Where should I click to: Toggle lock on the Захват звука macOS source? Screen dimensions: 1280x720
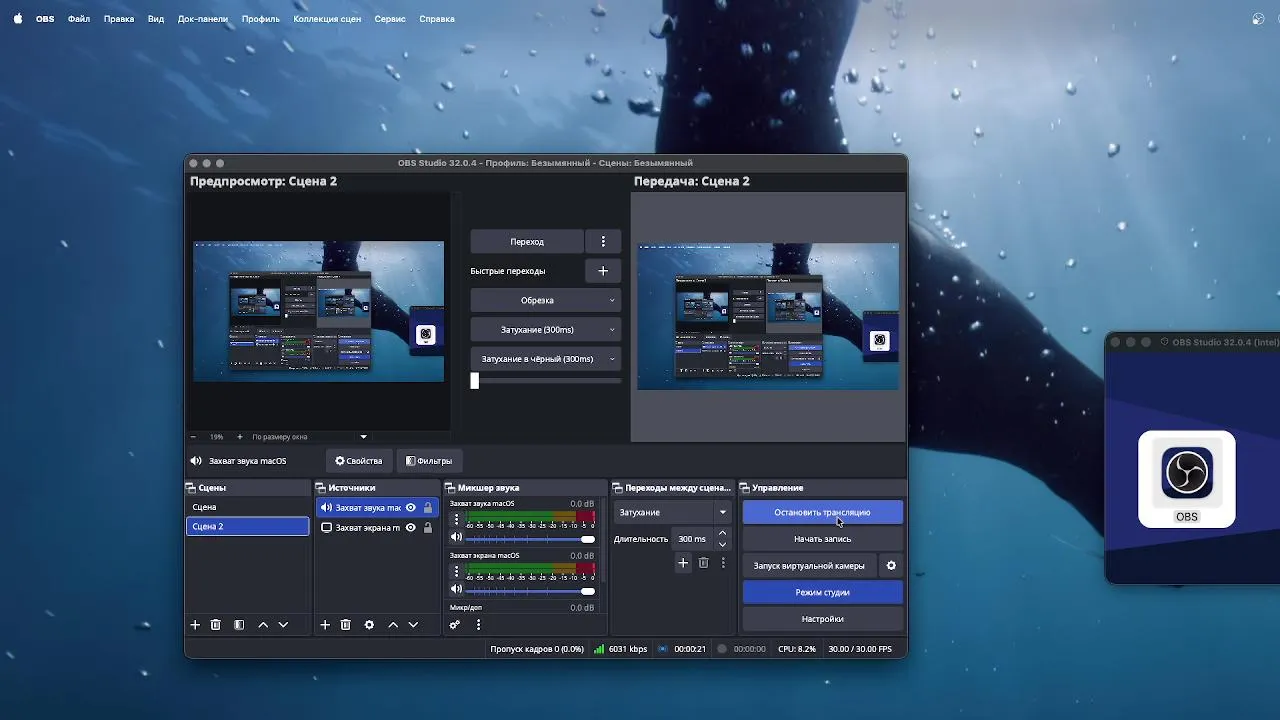click(x=428, y=508)
